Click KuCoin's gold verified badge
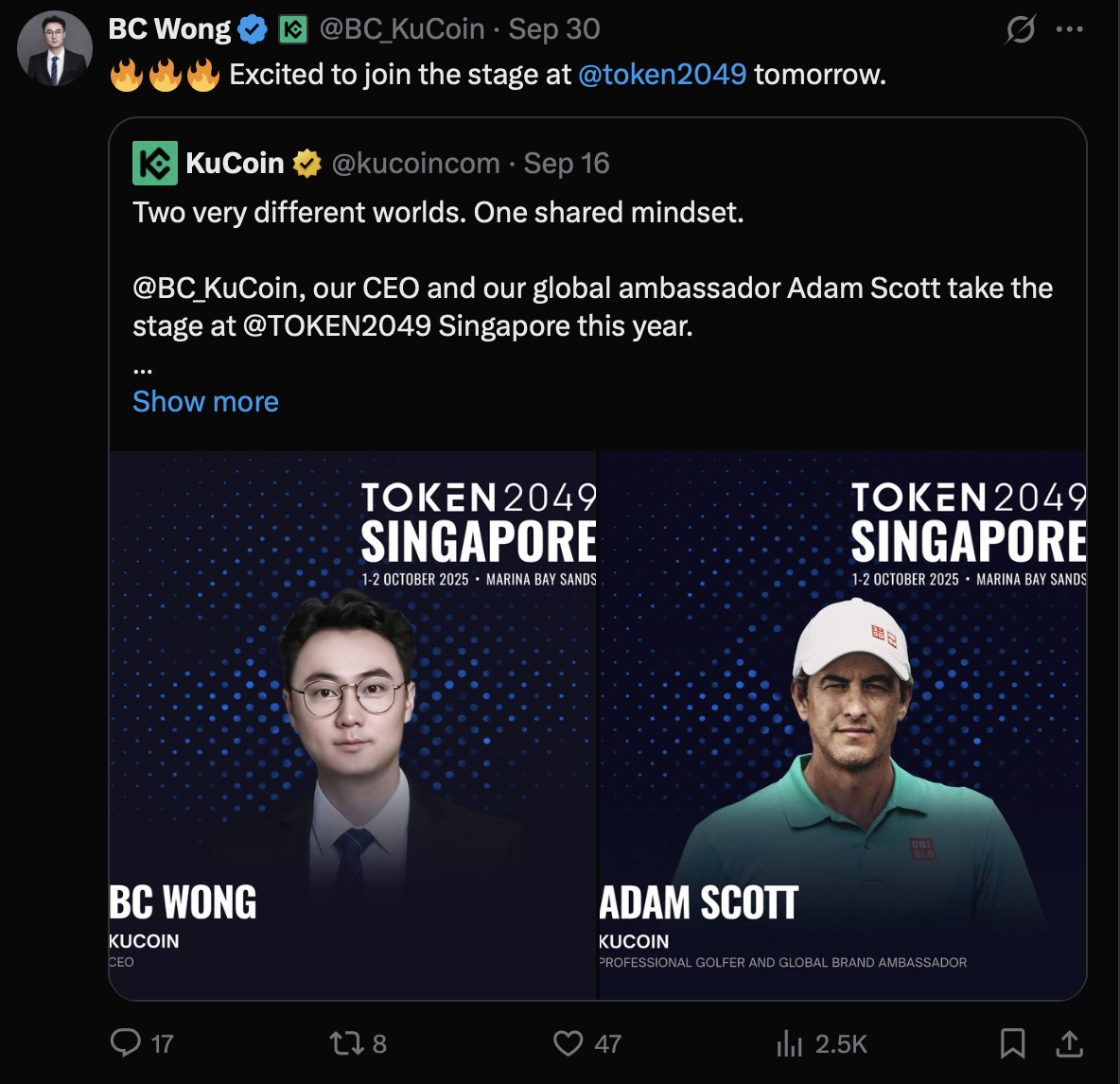Image resolution: width=1120 pixels, height=1084 pixels. click(x=307, y=164)
